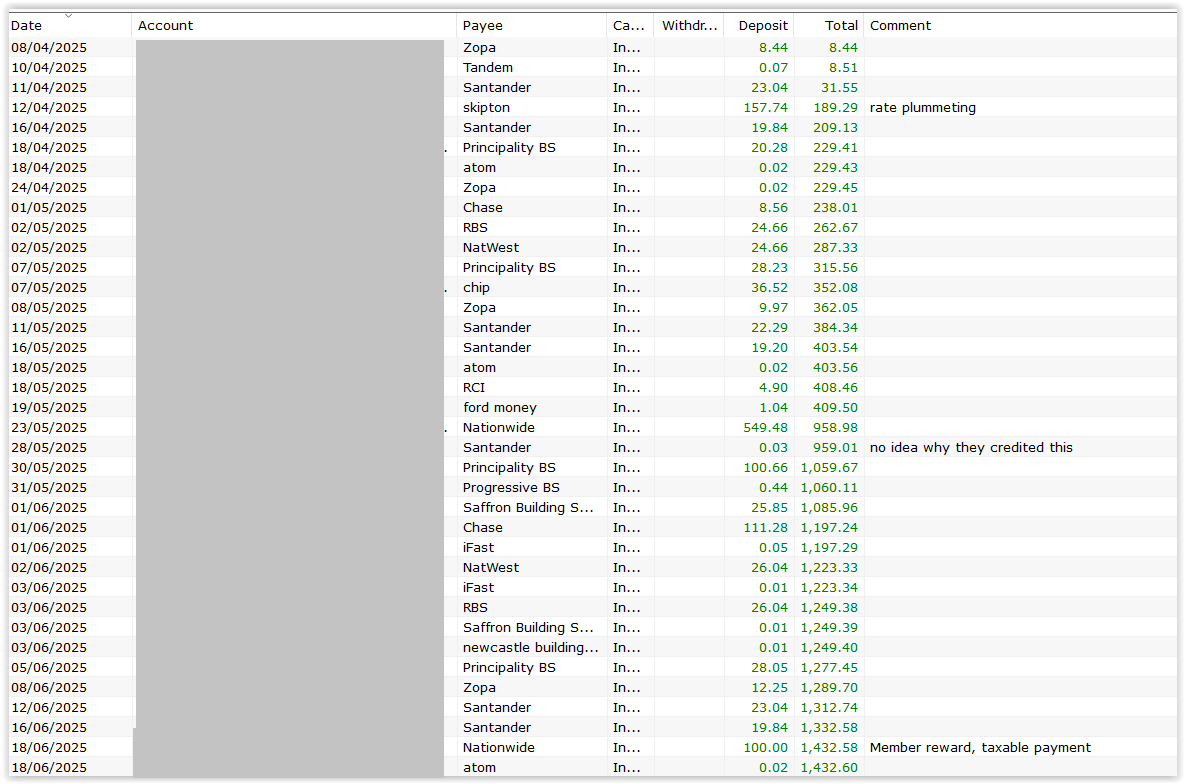Sort by the Payee column header
Viewport: 1185px width, 784px height.
pyautogui.click(x=483, y=26)
